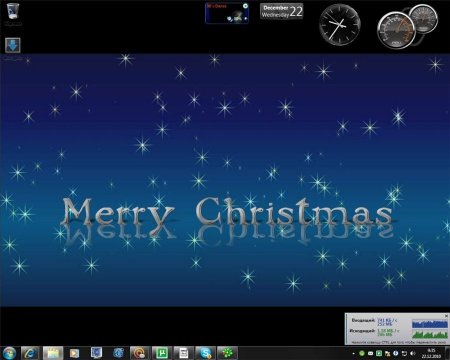Click the bottom-corner dot on weather gadget
This screenshot has height=360, width=450.
(x=246, y=19)
